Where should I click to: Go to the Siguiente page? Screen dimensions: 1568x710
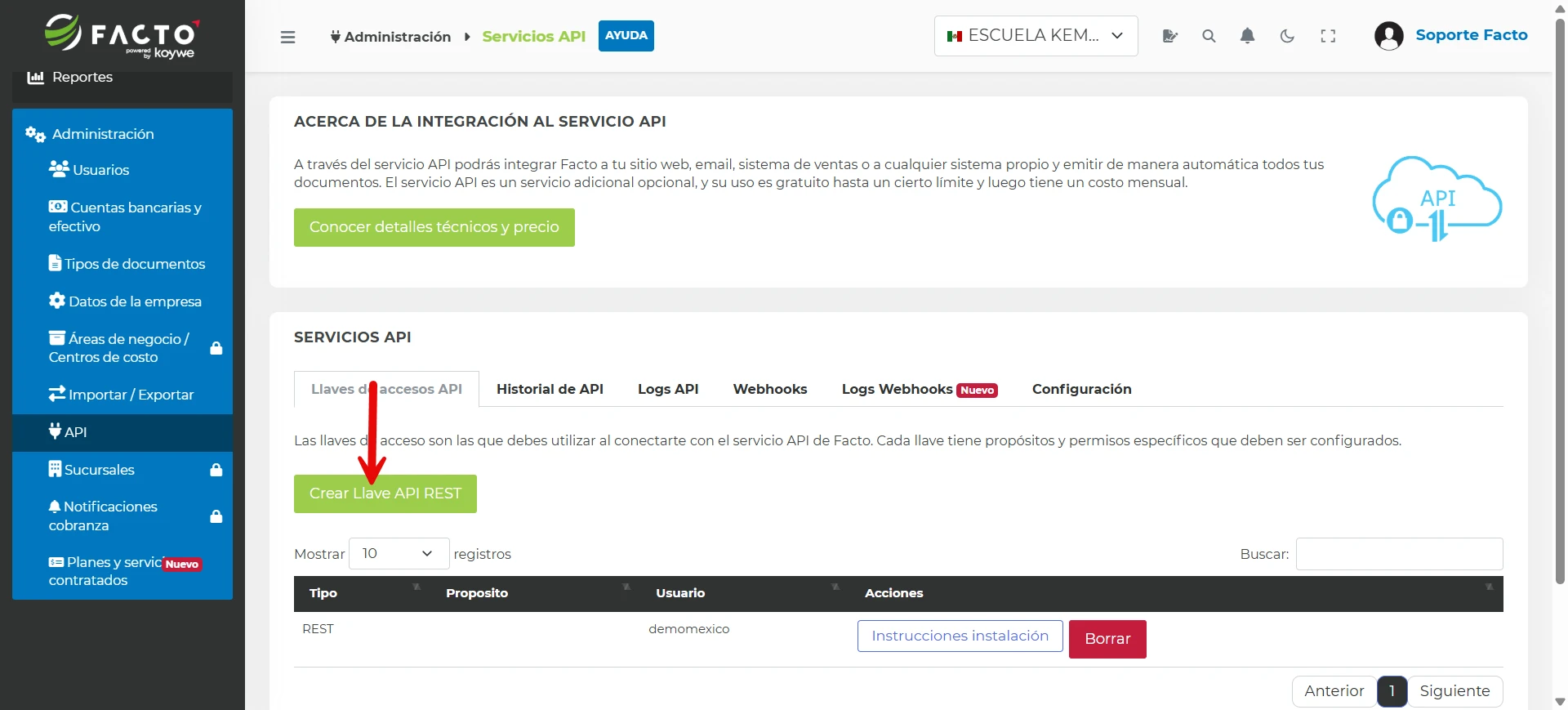tap(1454, 691)
